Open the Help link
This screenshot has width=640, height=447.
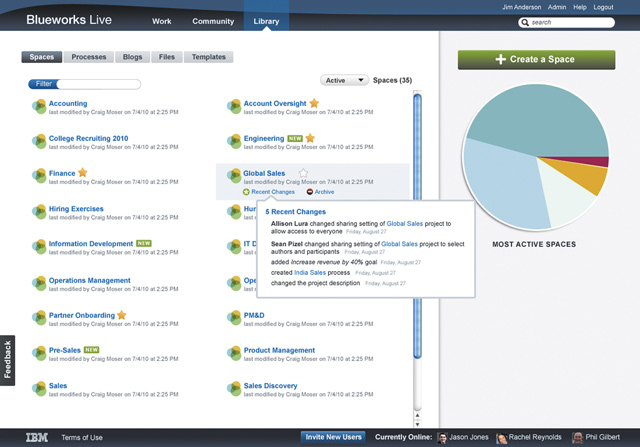(x=580, y=7)
